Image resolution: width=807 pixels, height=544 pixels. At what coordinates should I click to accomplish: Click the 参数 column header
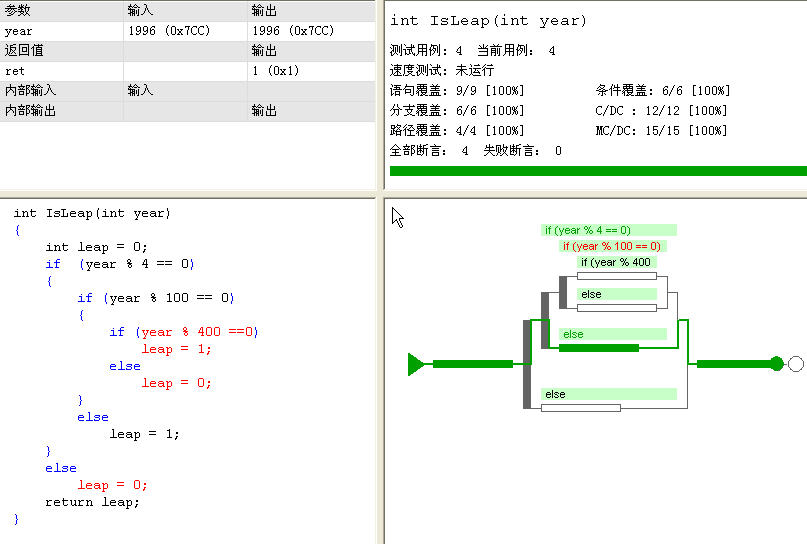[x=60, y=10]
